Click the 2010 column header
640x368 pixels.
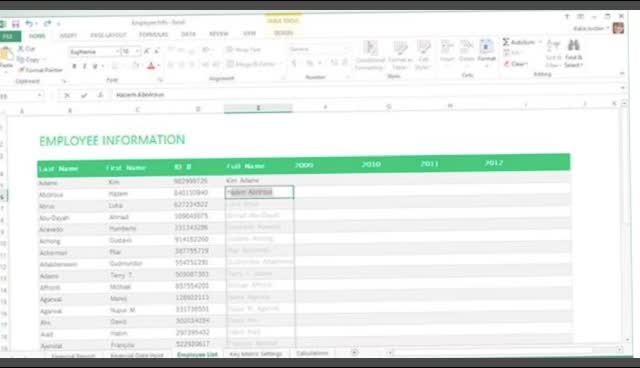tap(371, 164)
